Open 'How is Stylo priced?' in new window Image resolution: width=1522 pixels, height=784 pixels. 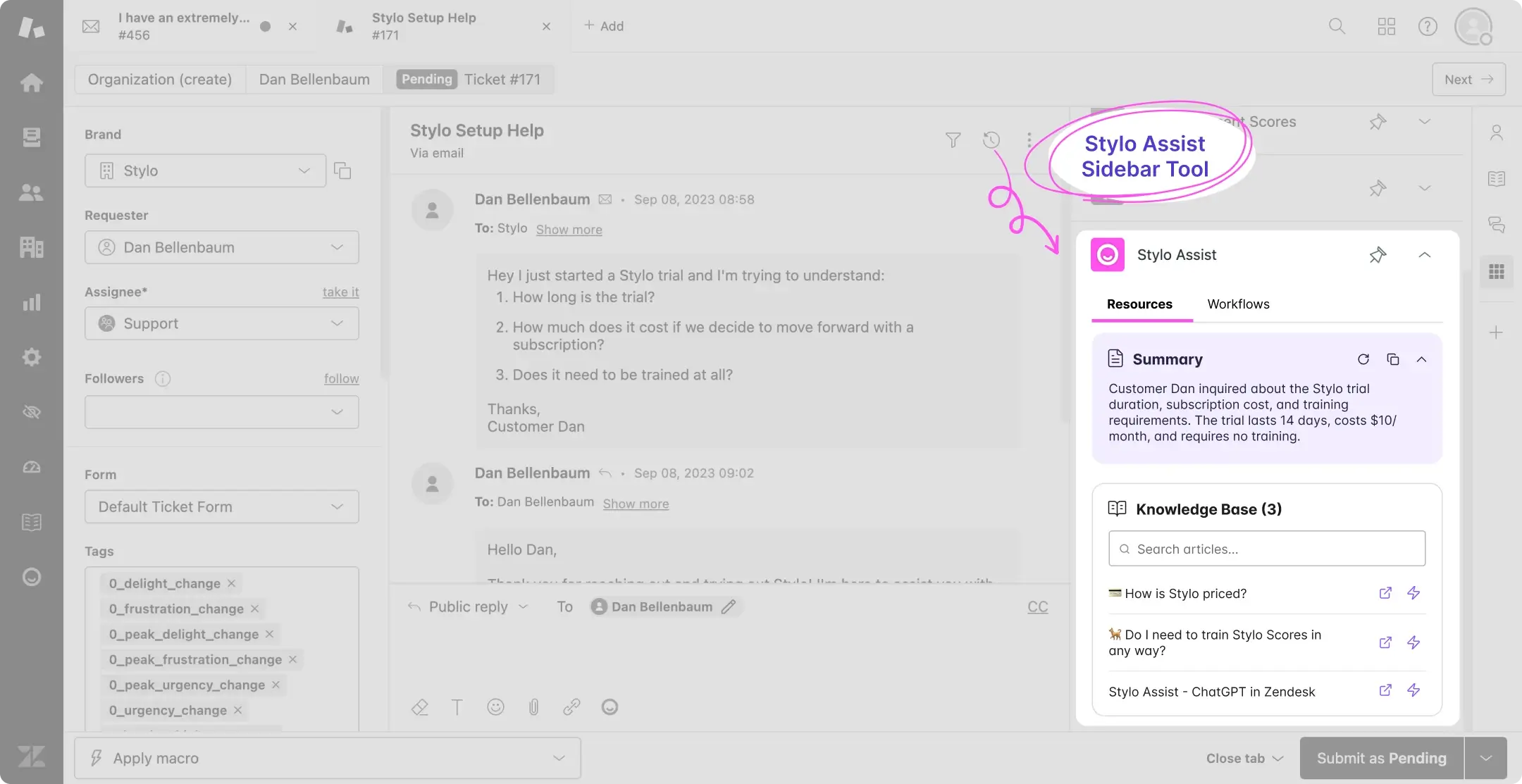pyautogui.click(x=1385, y=593)
